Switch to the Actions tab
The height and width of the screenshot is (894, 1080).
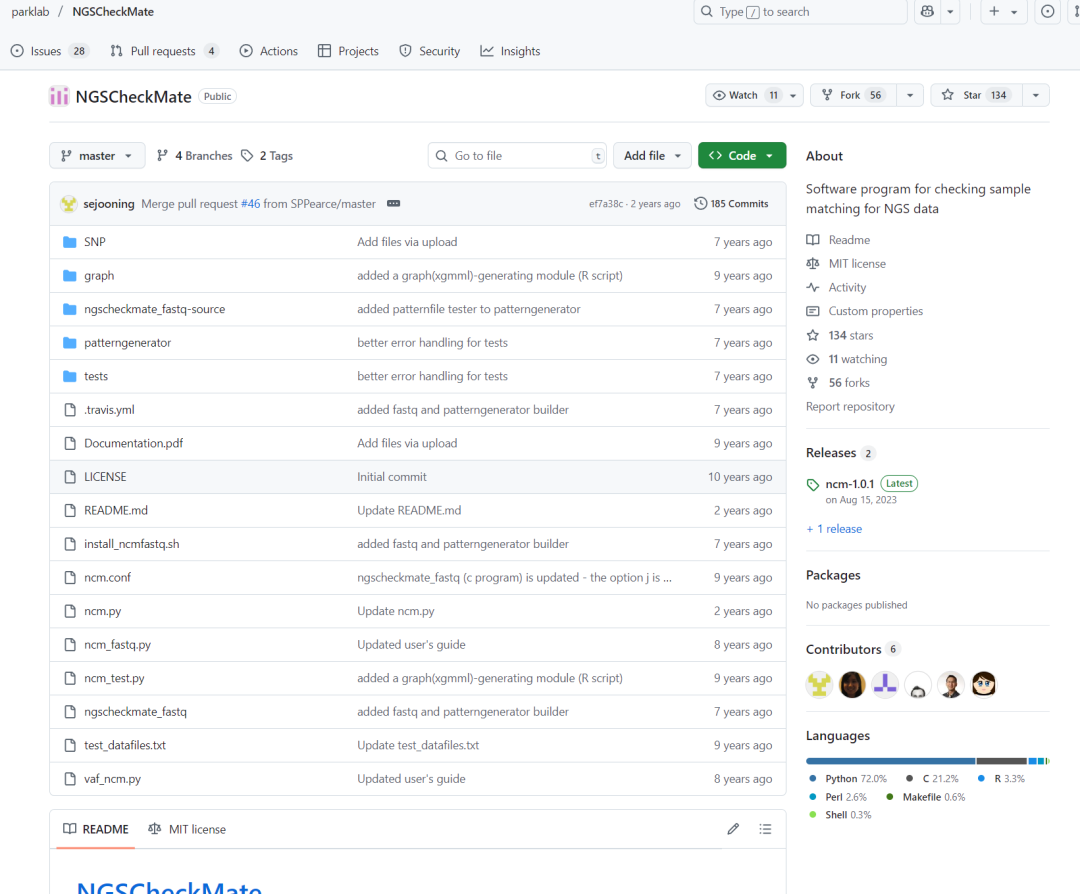click(269, 51)
